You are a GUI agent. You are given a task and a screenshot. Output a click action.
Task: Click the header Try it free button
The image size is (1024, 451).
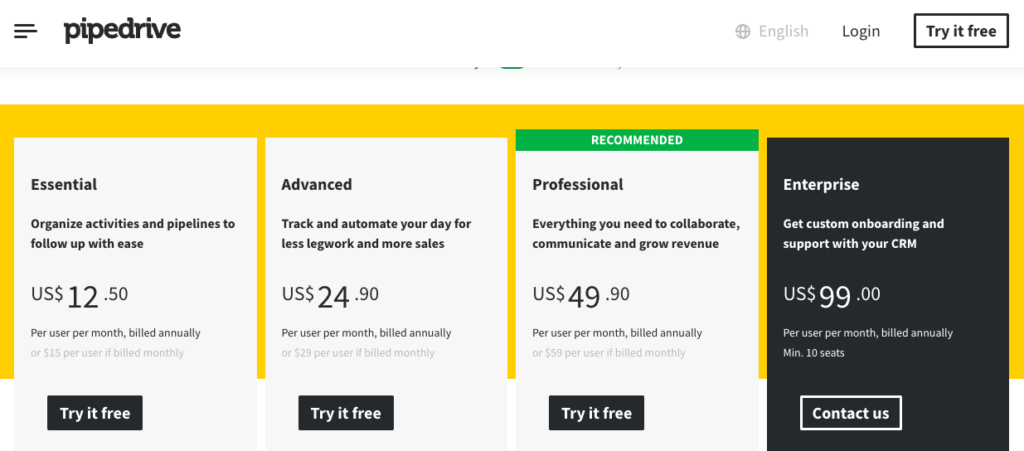pos(961,31)
